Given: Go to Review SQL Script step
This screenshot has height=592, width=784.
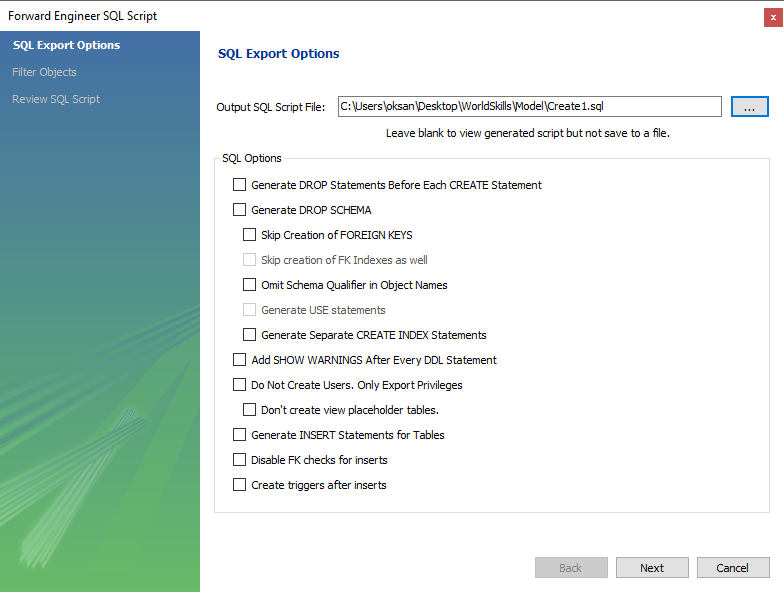Looking at the screenshot, I should point(56,99).
